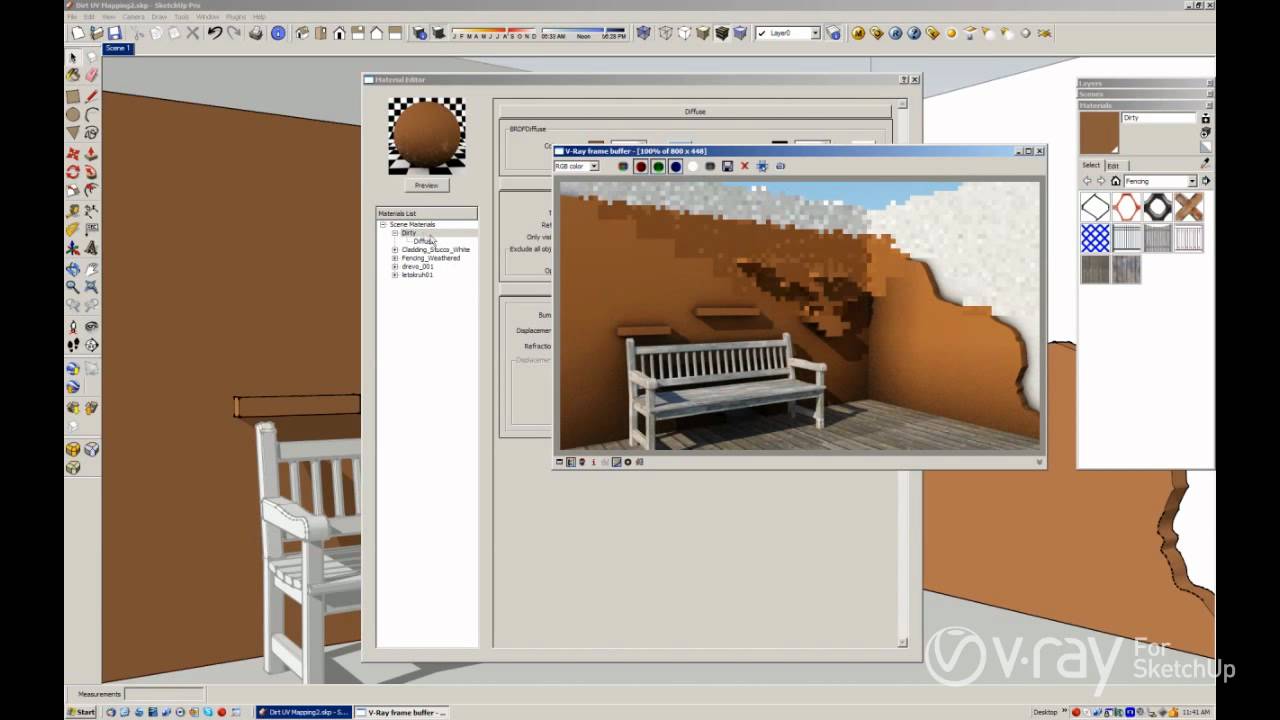Click the Measurements input box
This screenshot has height=720, width=1280.
(x=164, y=693)
